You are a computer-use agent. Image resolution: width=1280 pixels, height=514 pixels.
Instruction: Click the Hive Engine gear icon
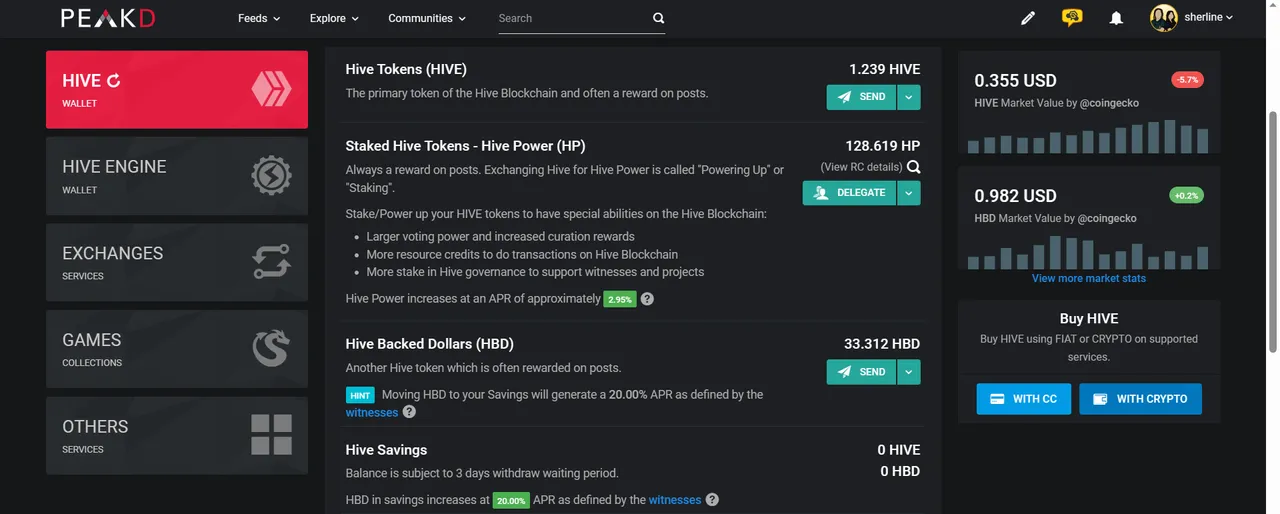[x=271, y=176]
